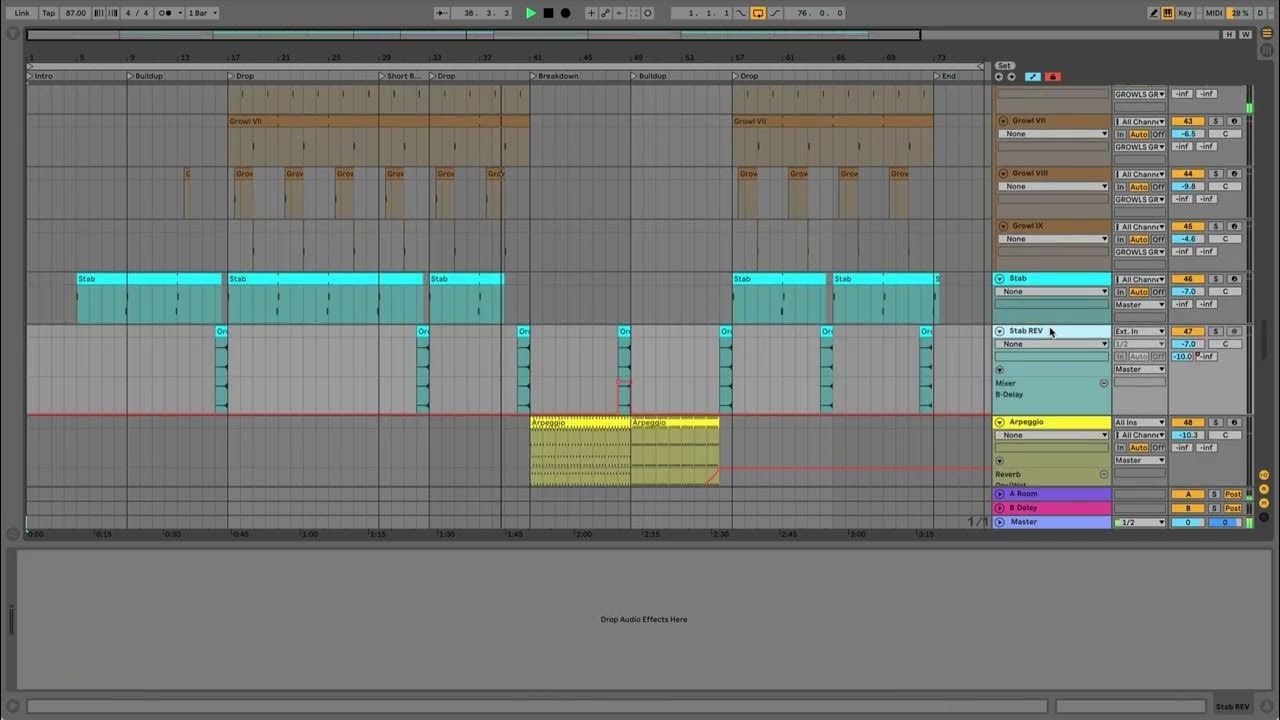Open Stab REV Ext. In input dropdown
Image resolution: width=1280 pixels, height=720 pixels.
coord(1140,331)
